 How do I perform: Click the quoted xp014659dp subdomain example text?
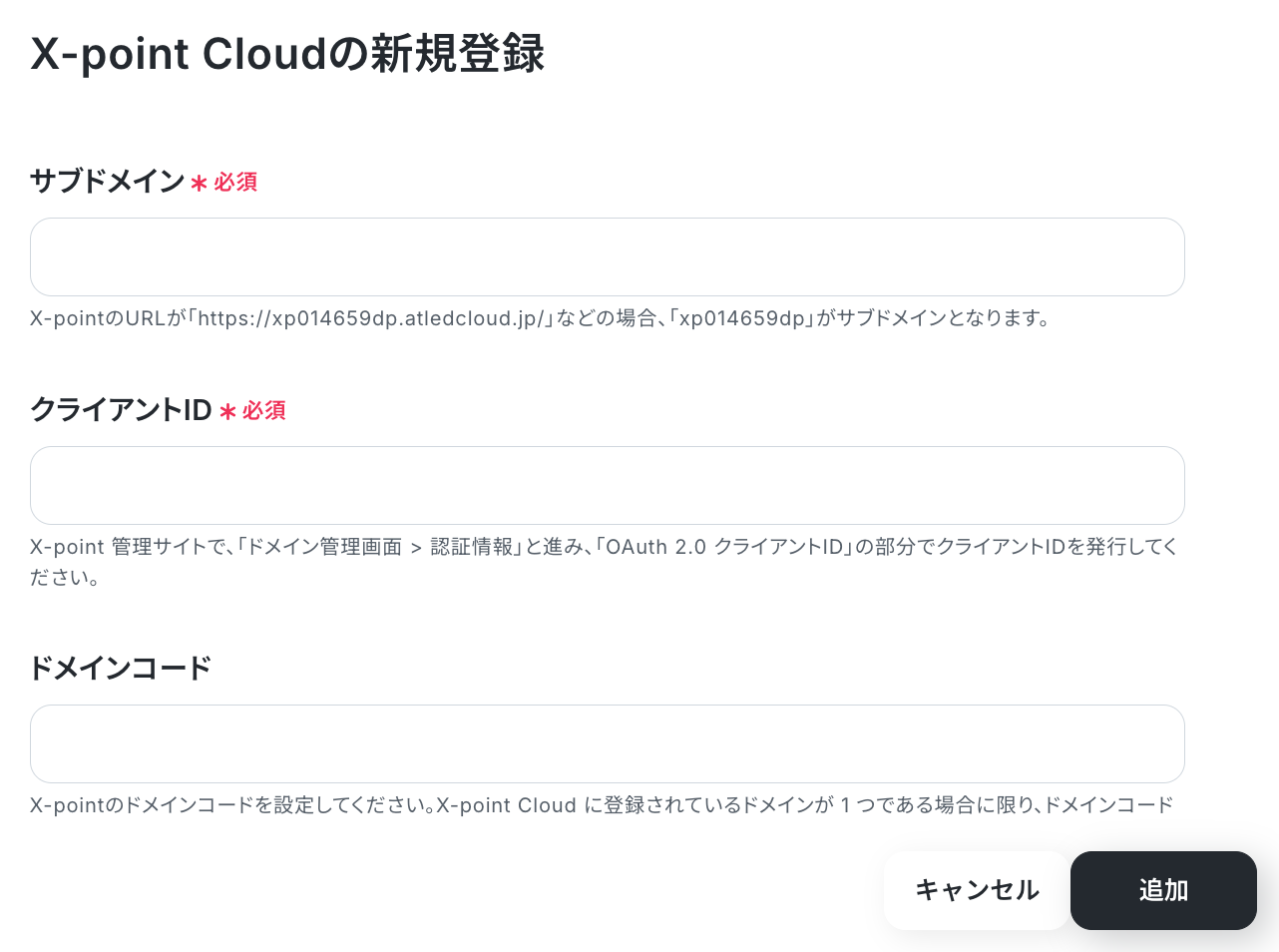pos(741,318)
